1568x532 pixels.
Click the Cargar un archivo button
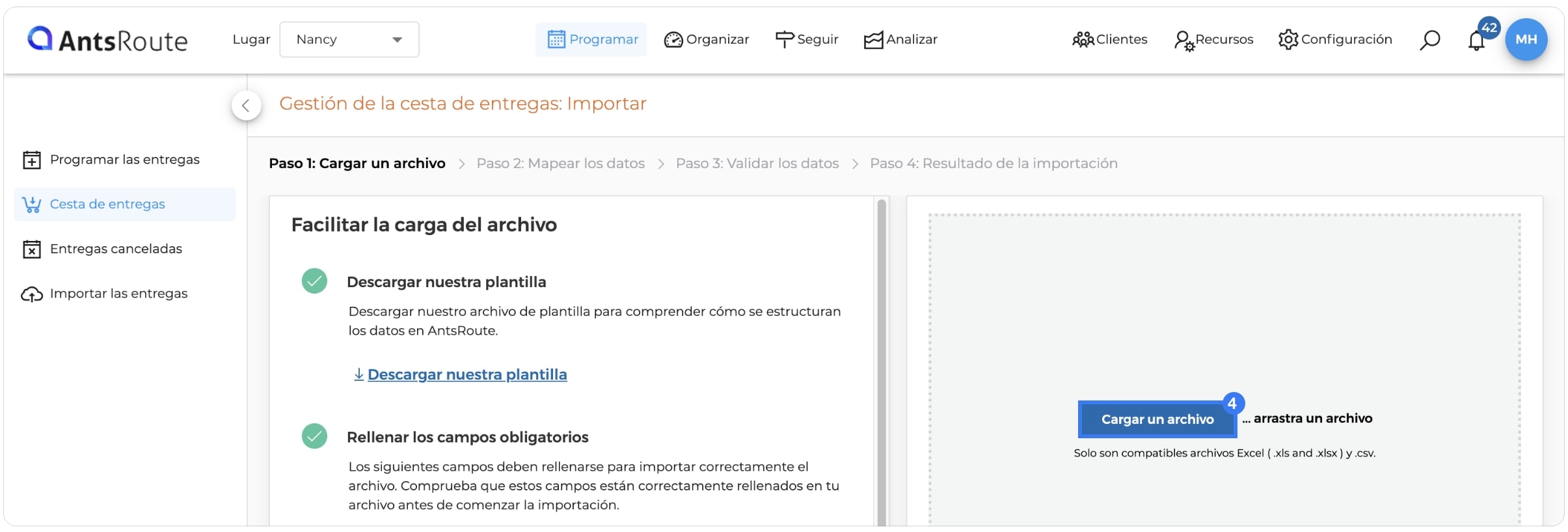click(1157, 419)
